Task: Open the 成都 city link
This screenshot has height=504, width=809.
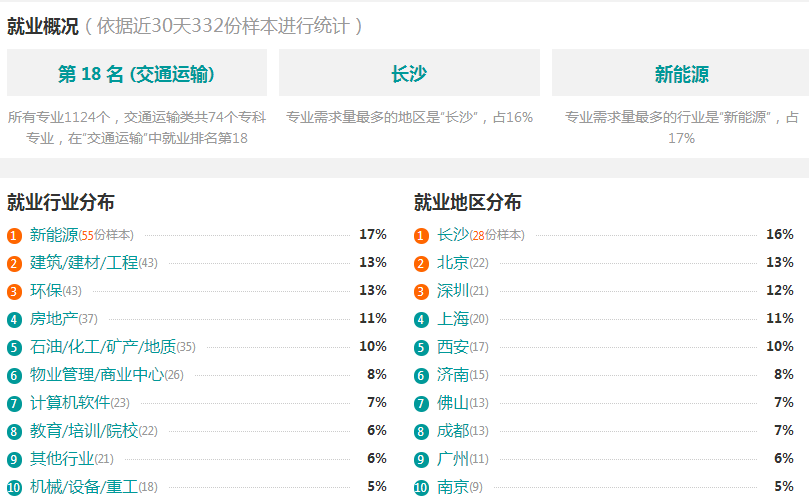Action: (453, 430)
